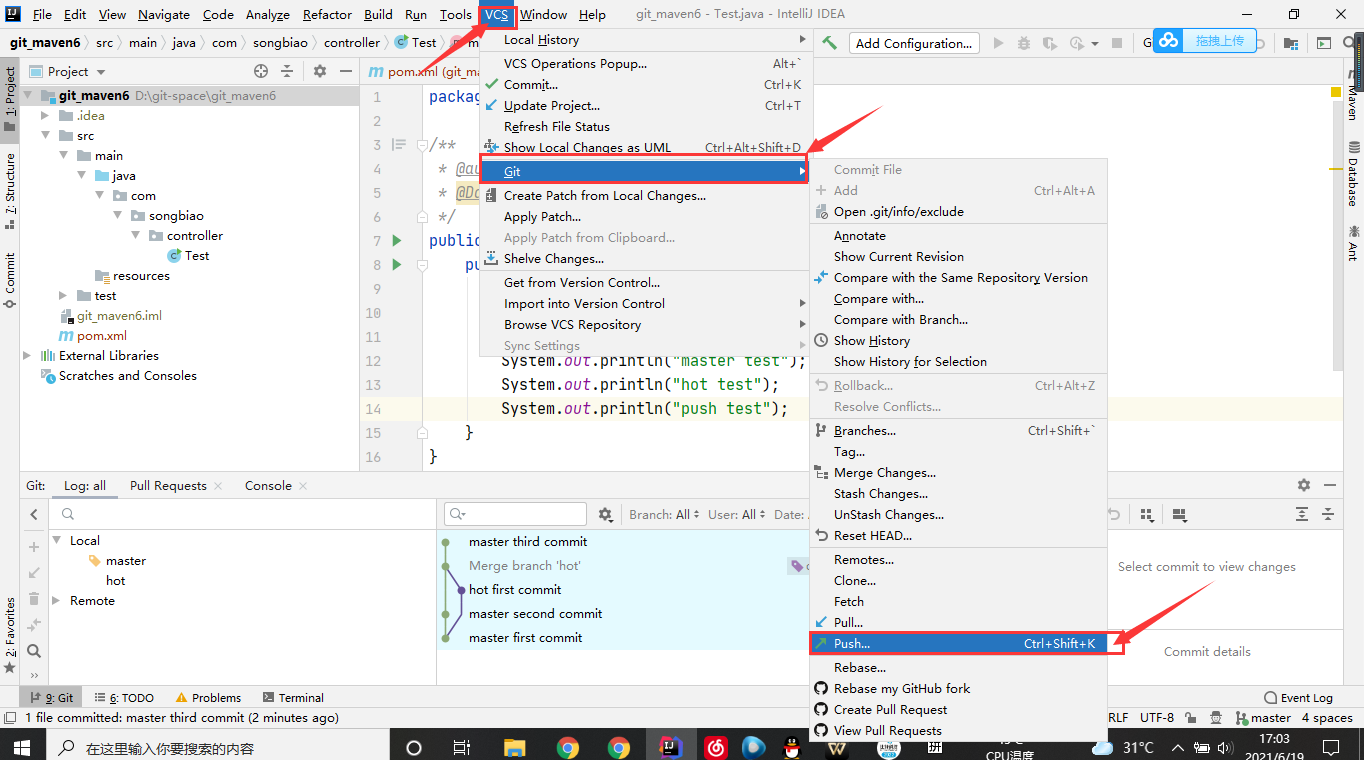
Task: Expand Remote branches node
Action: pyautogui.click(x=57, y=601)
